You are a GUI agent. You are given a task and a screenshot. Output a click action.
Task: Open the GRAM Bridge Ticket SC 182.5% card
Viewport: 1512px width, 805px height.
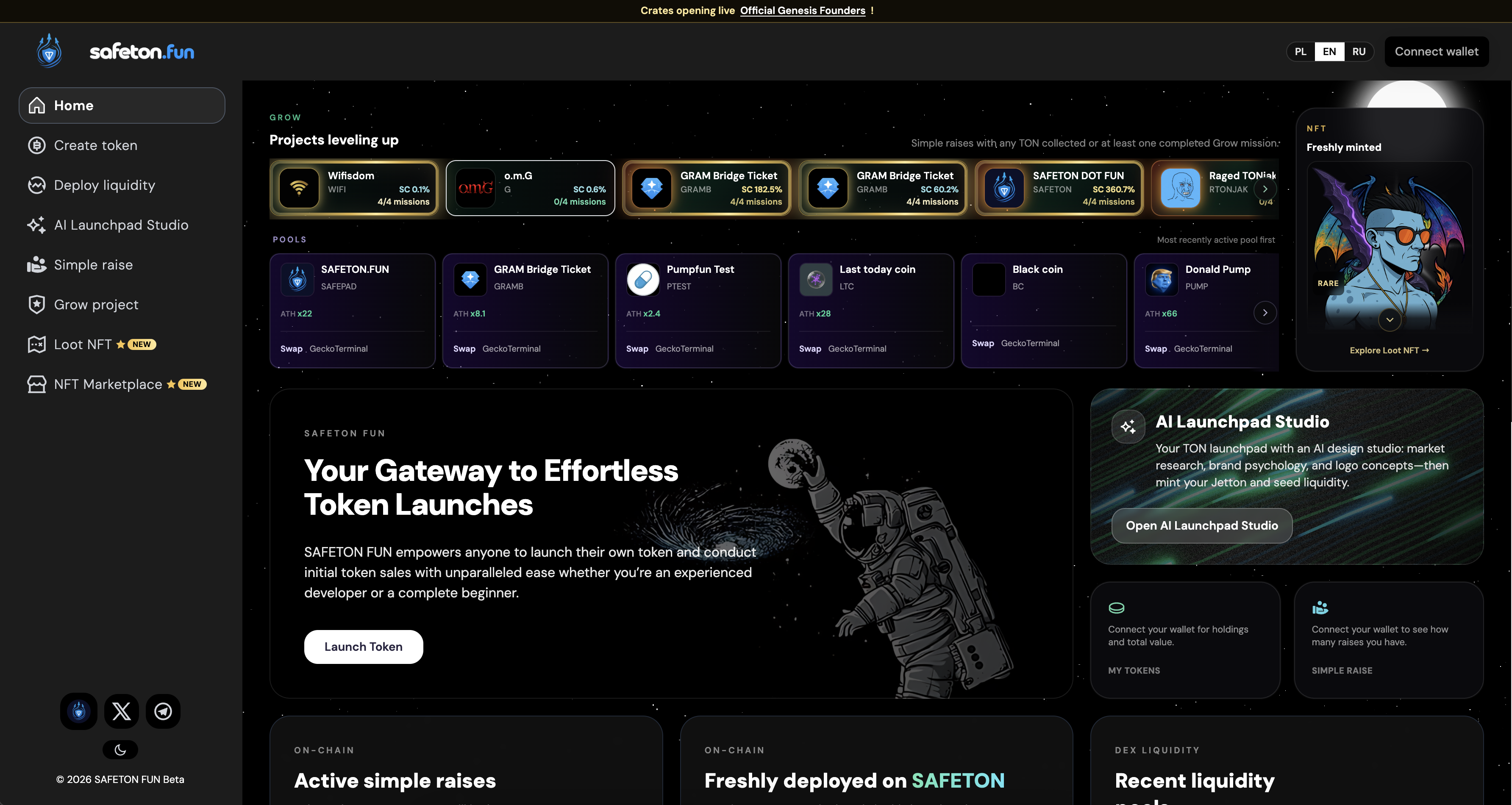point(707,189)
